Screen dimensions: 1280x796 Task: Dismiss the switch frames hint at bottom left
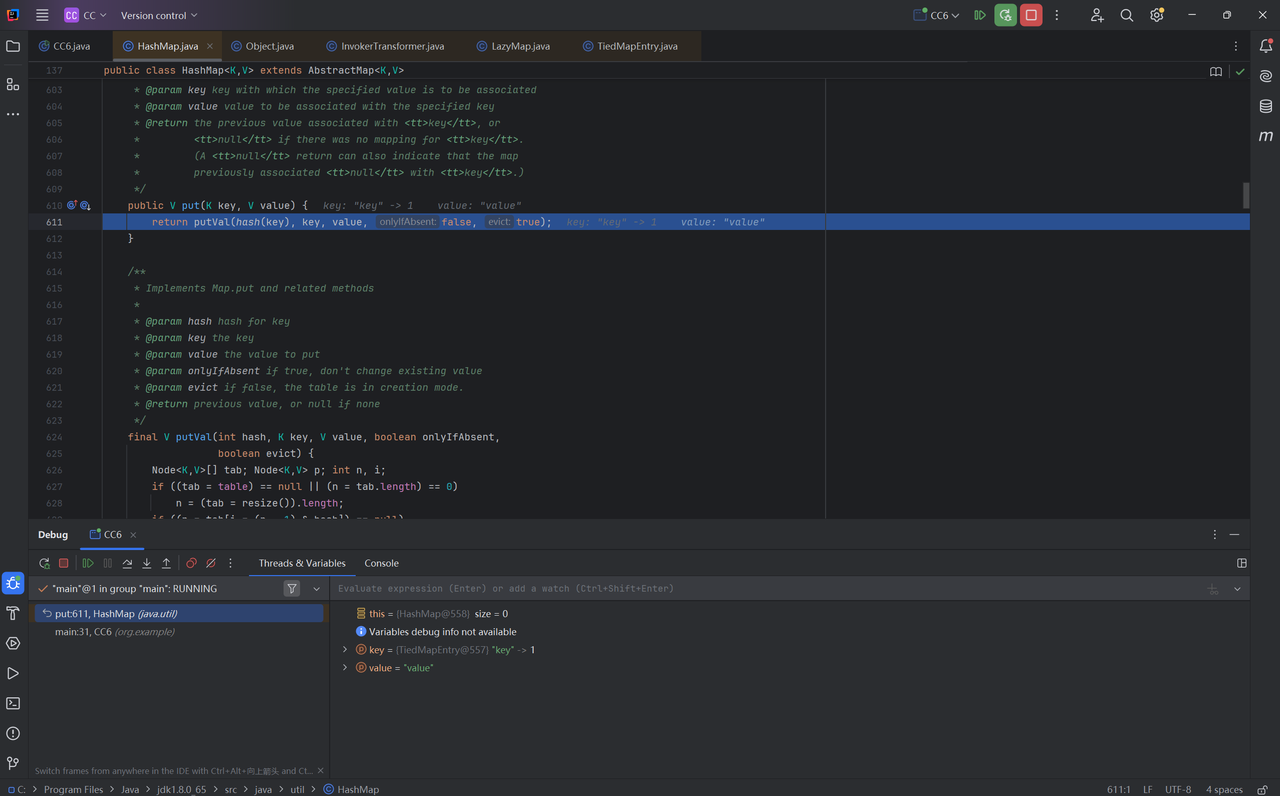320,771
